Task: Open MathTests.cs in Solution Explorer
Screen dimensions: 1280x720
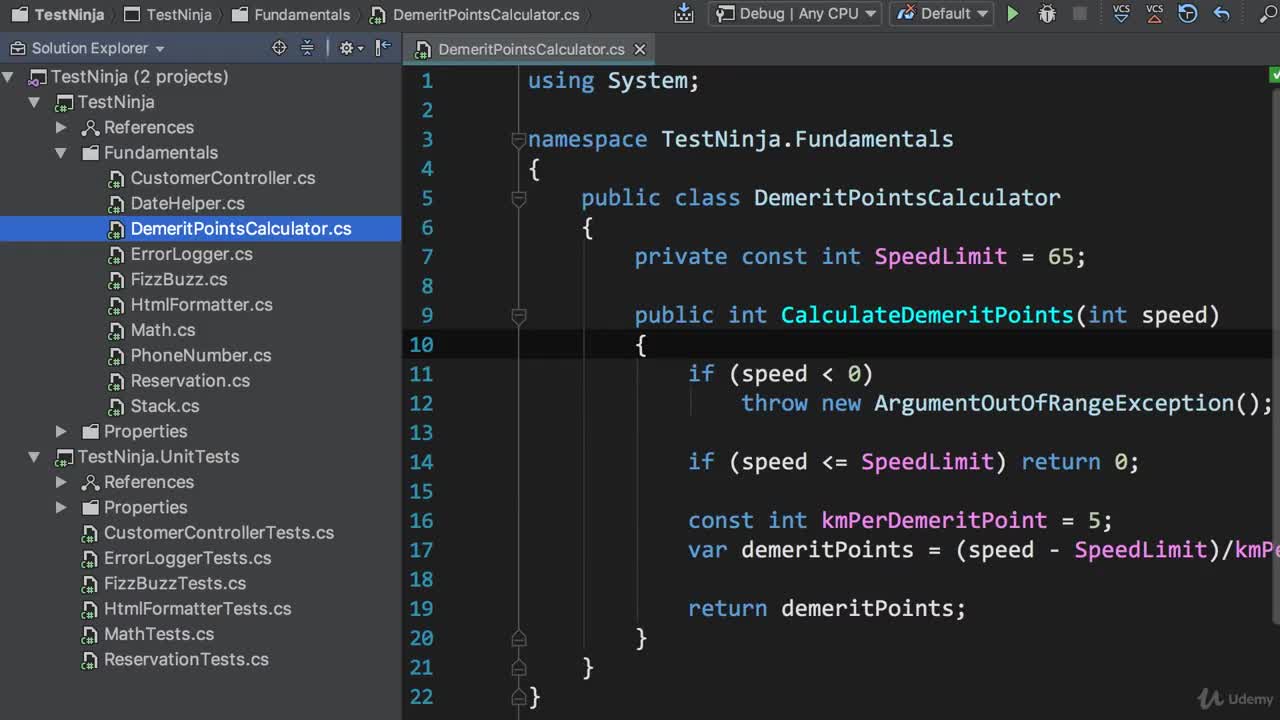Action: (x=159, y=634)
